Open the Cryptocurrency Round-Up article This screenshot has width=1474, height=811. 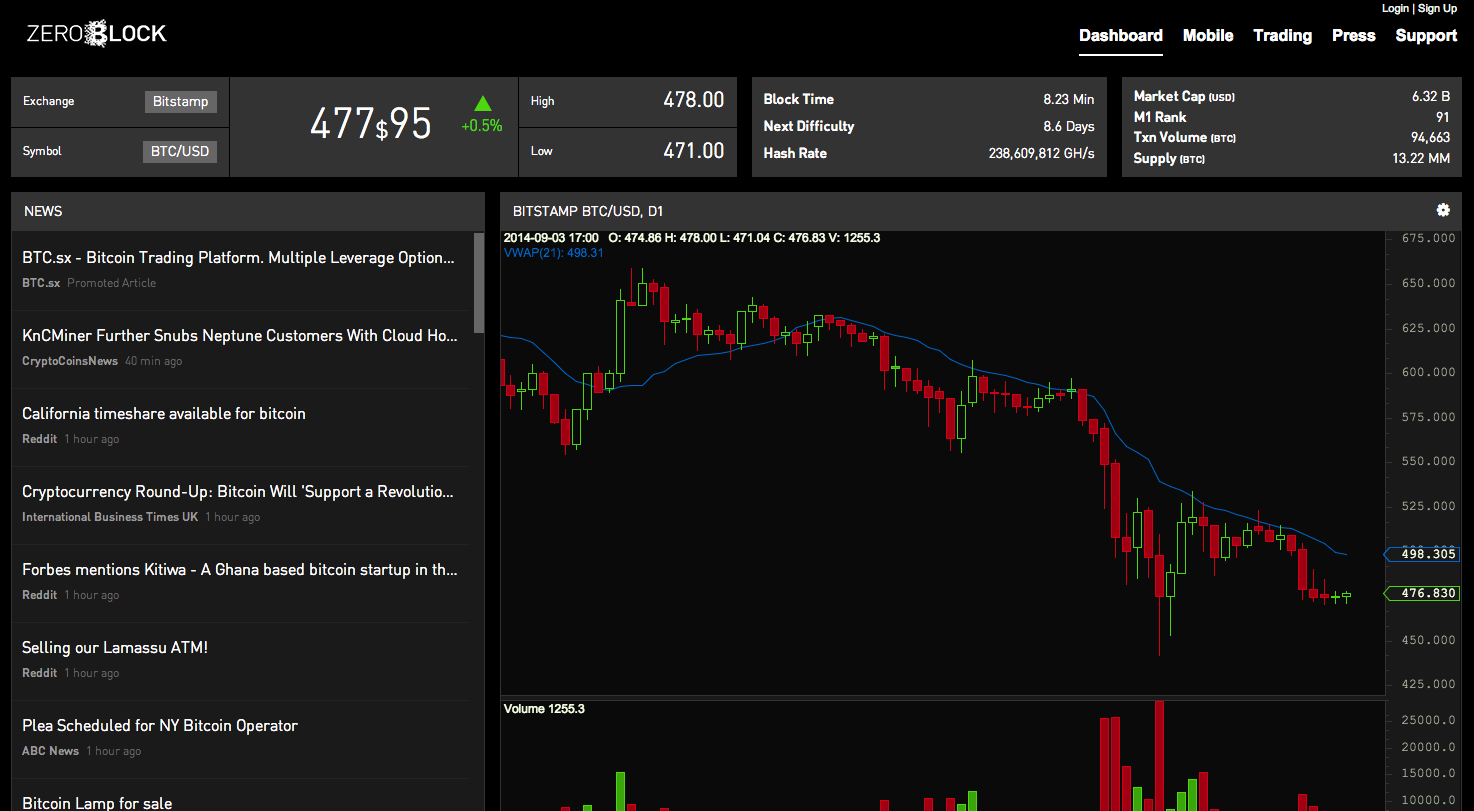point(238,492)
